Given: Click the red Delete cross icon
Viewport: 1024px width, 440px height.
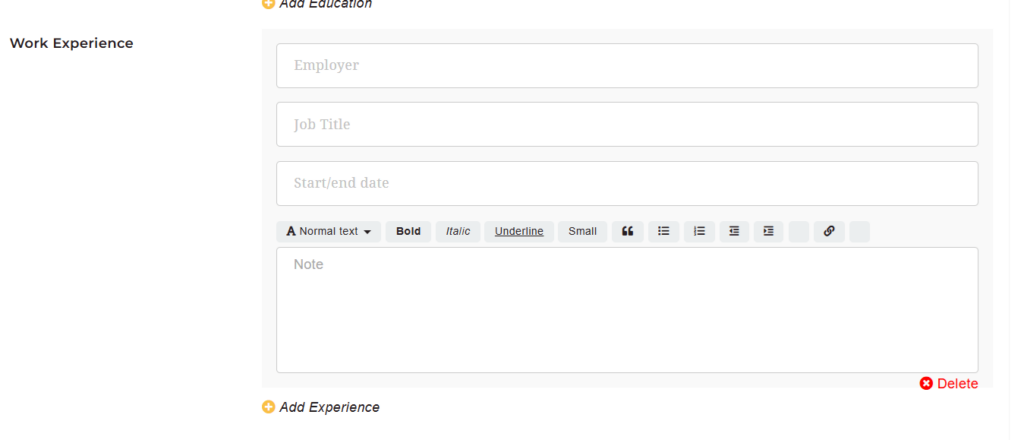Looking at the screenshot, I should pos(926,384).
